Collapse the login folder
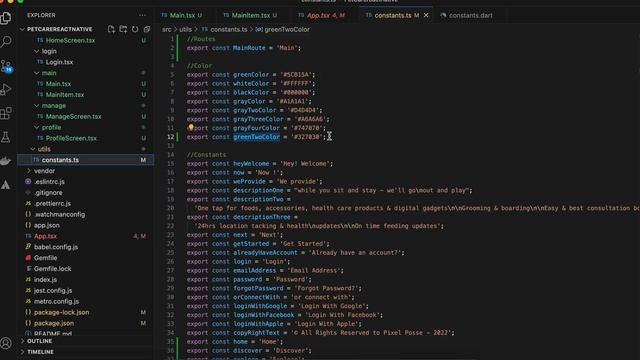 49,51
